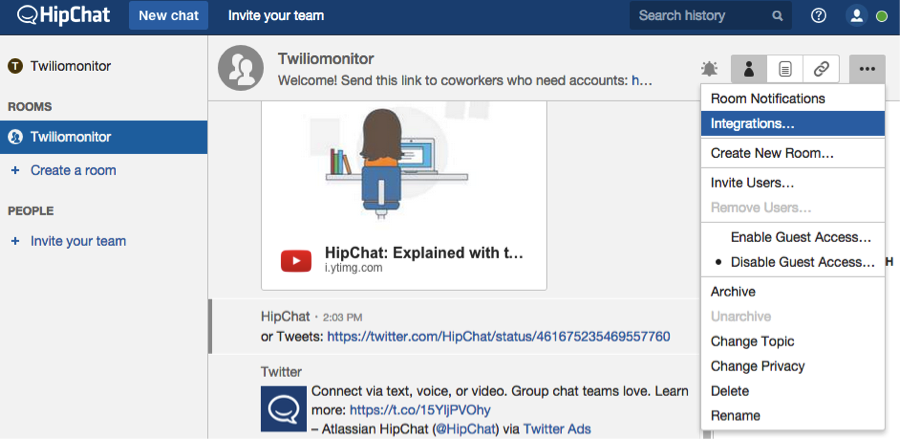
Task: Click the i.ytimg.com source text
Action: [x=354, y=268]
